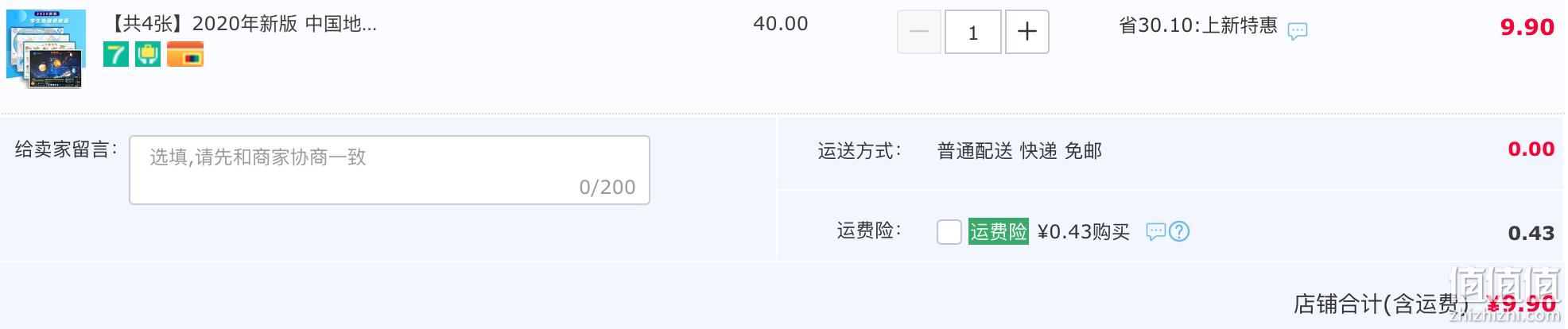
Task: Click the discount info bubble icon
Action: tap(1298, 31)
